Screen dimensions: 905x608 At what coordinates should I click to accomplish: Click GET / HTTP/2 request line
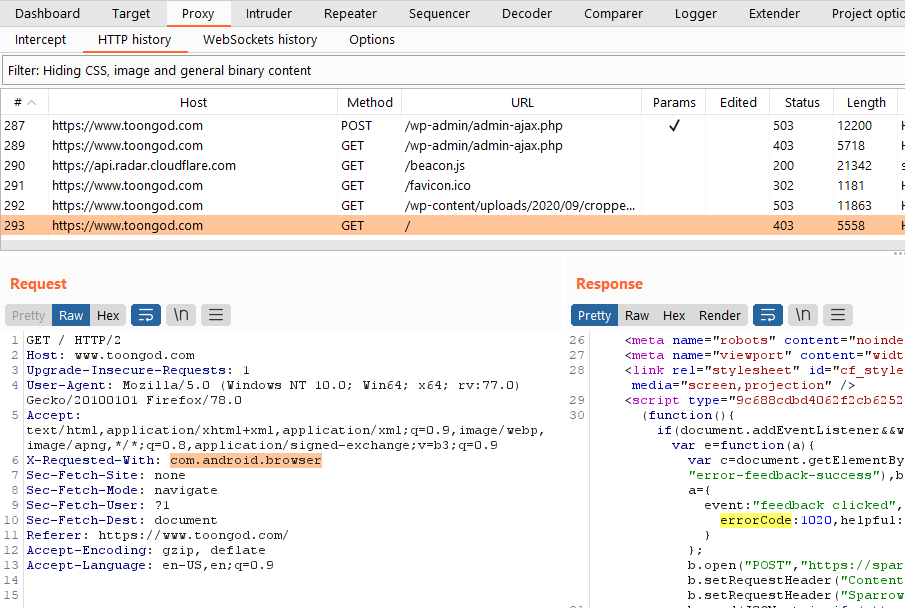click(x=73, y=340)
